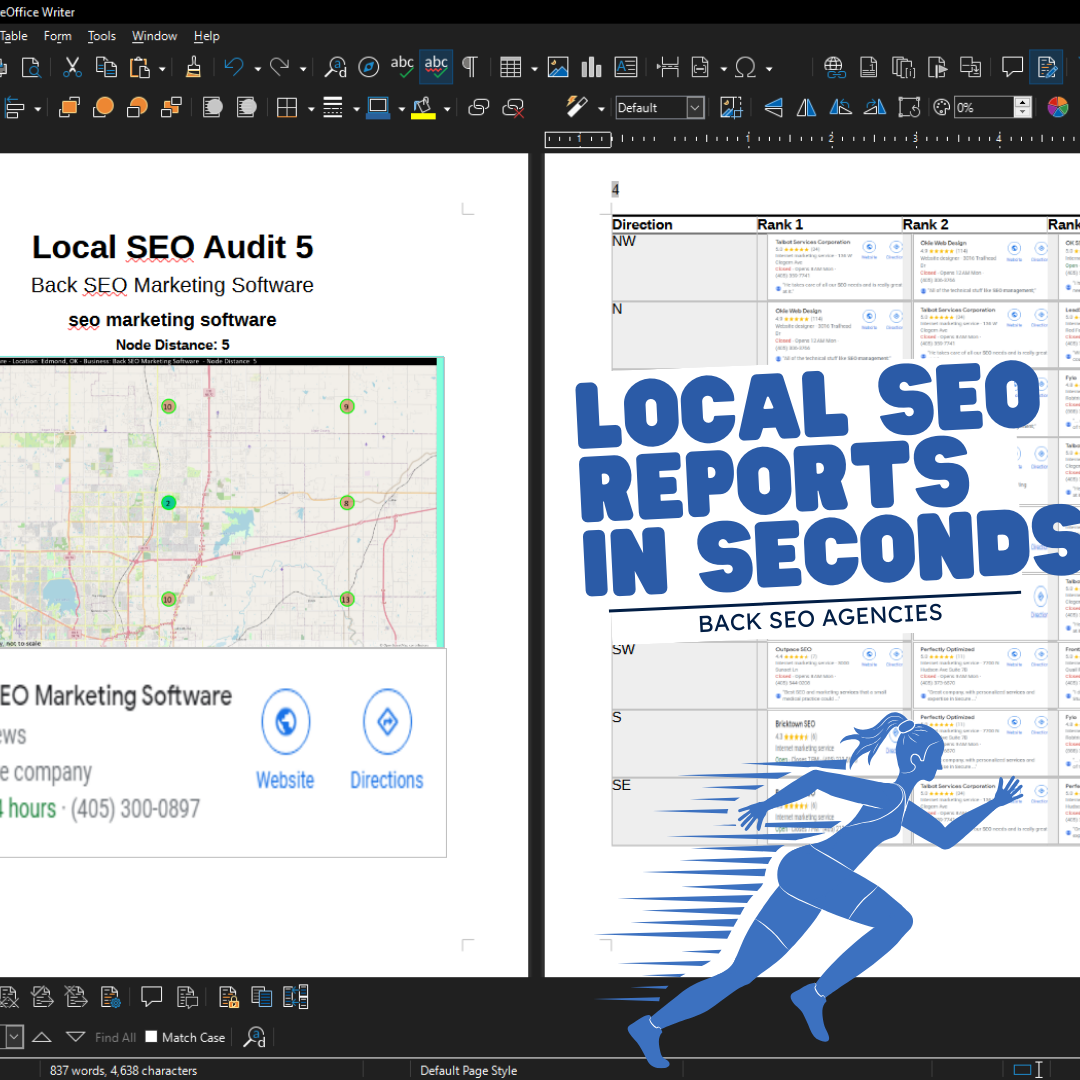Open the image Filter wand icon
This screenshot has width=1080, height=1080.
[577, 107]
